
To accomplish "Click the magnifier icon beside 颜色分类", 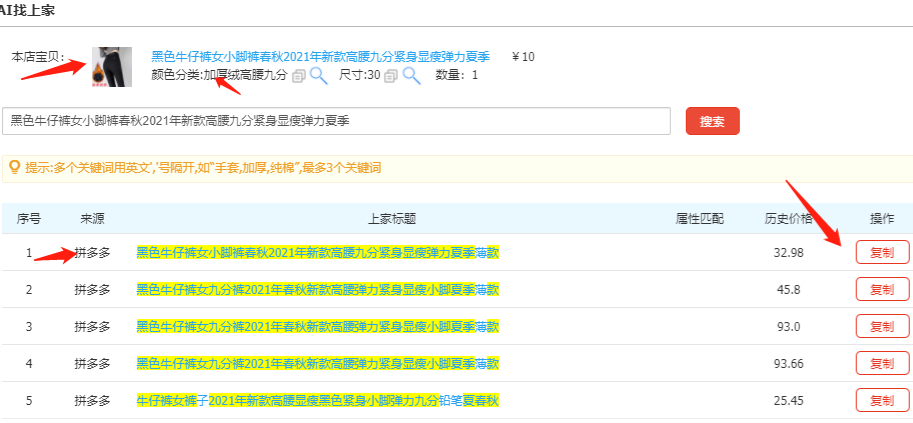I will (318, 76).
